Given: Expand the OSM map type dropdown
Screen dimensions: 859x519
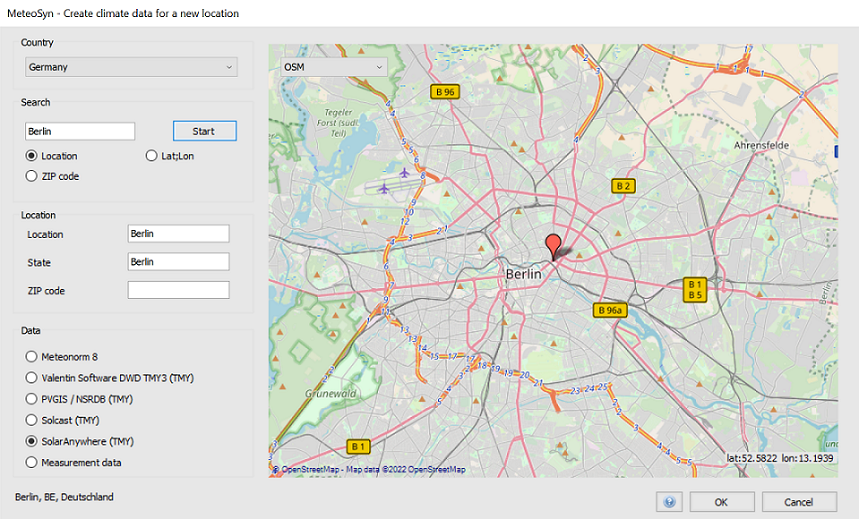Looking at the screenshot, I should [x=333, y=67].
